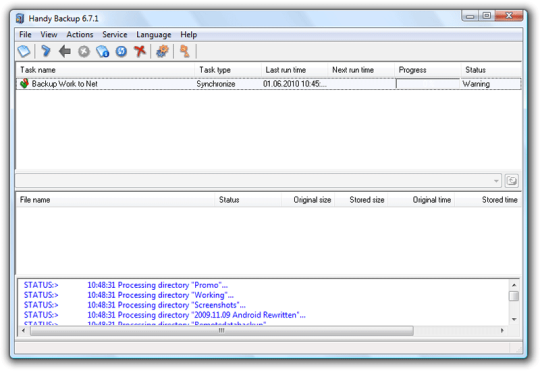Image resolution: width=540 pixels, height=371 pixels.
Task: Click the blue run/backup arrow toolbar icon
Action: click(45, 51)
